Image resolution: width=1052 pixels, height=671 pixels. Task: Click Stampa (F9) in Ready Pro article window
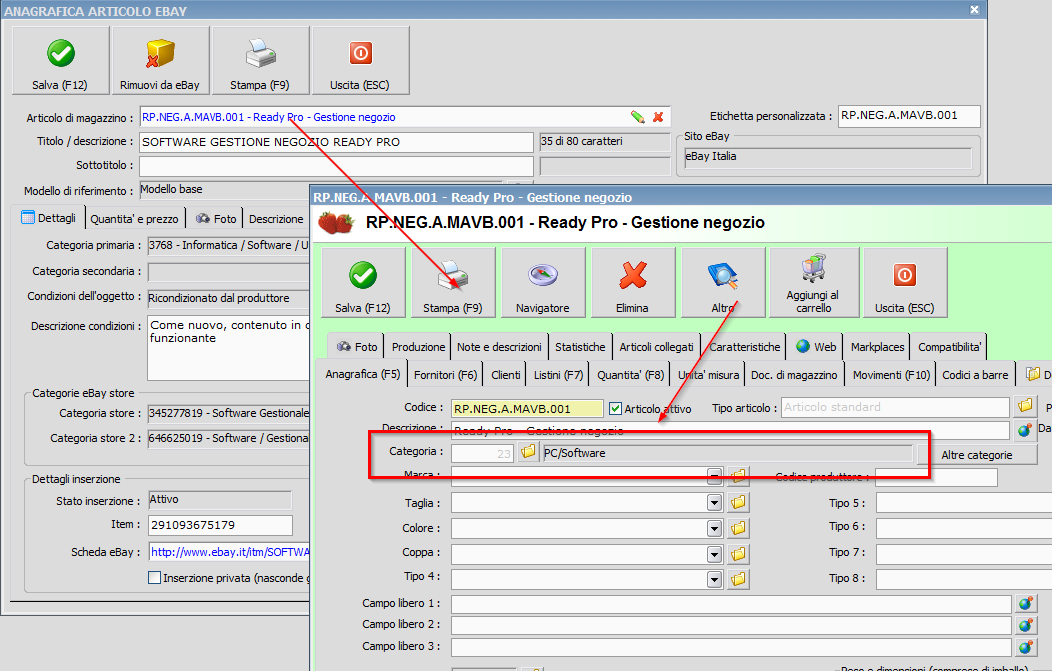(x=453, y=282)
